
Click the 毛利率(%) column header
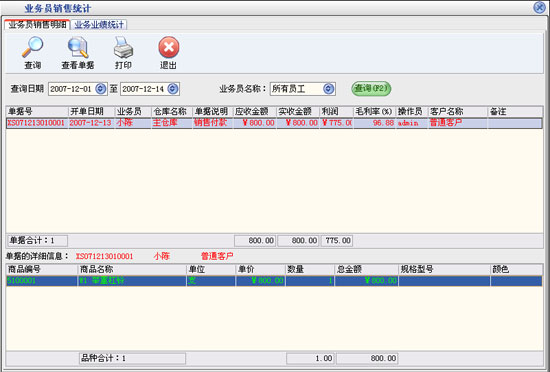coord(374,112)
